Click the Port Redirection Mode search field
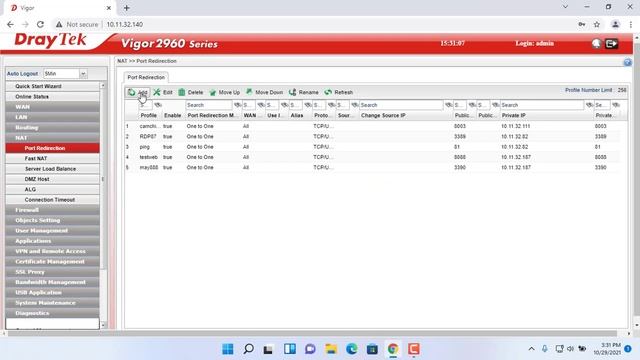Viewport: 640px width, 360px height. (x=209, y=105)
